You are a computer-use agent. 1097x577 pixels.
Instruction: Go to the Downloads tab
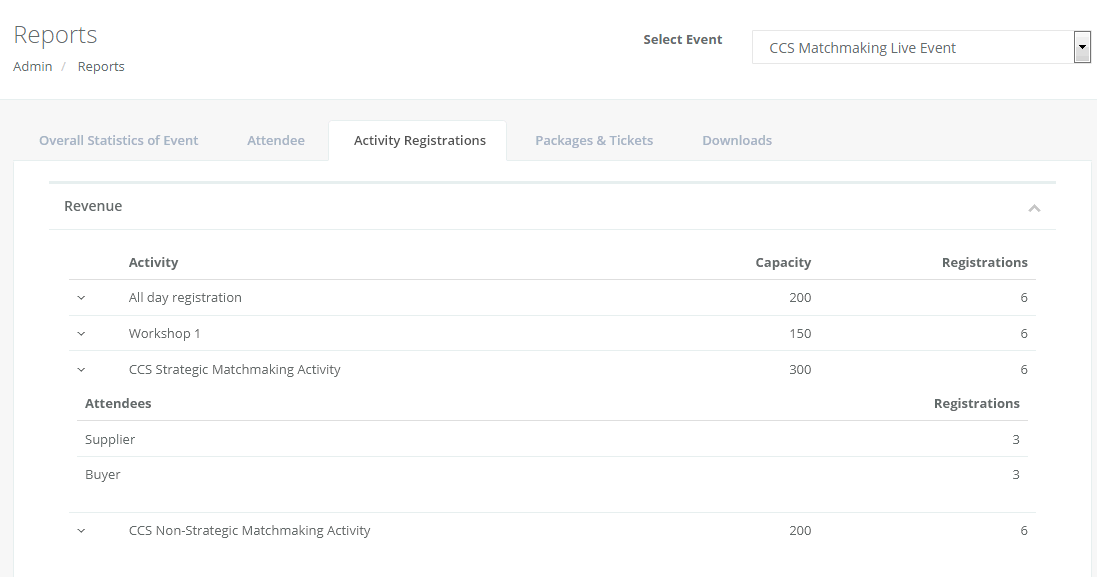point(737,140)
